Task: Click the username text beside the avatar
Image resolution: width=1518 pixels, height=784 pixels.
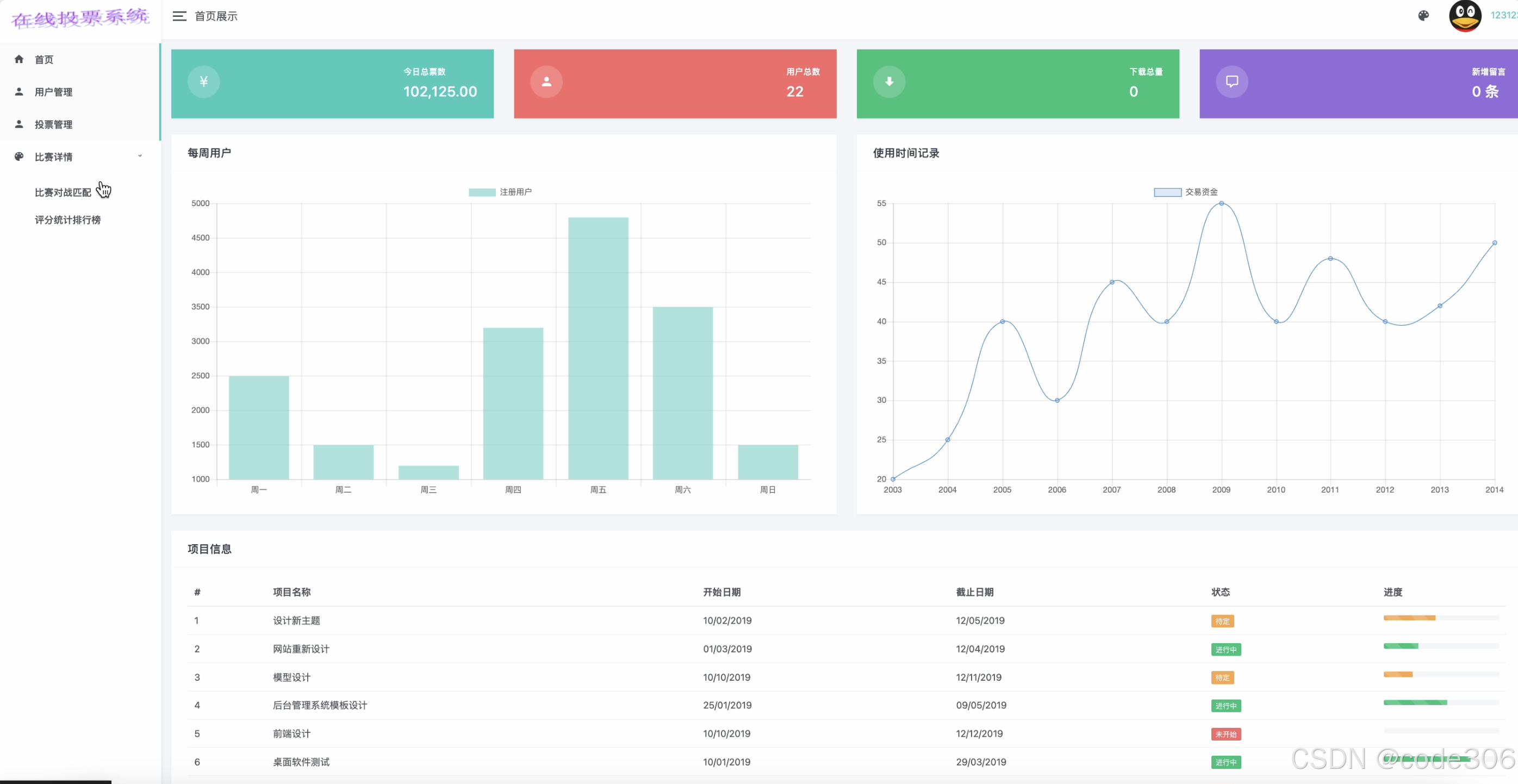Action: click(x=1504, y=15)
